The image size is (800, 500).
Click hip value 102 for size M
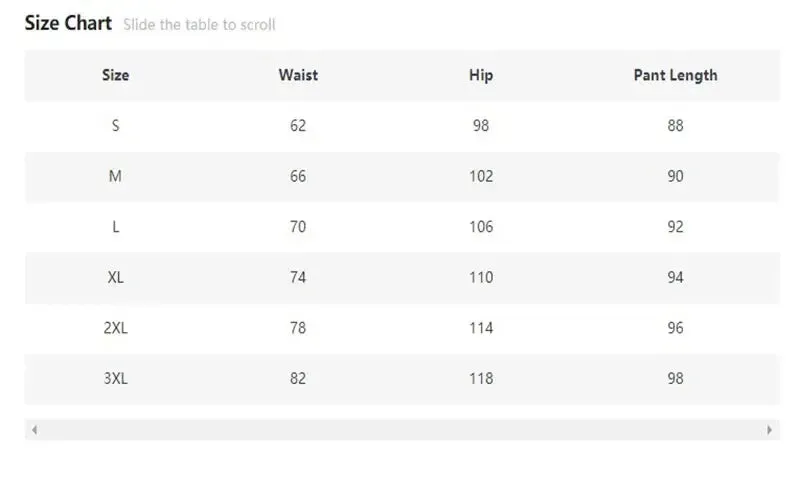(x=481, y=176)
